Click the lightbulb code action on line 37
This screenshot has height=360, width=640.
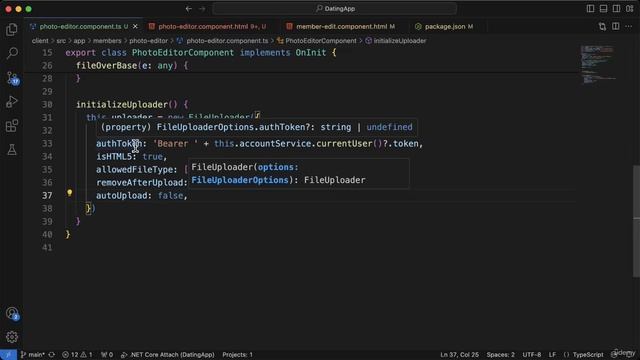pyautogui.click(x=70, y=193)
